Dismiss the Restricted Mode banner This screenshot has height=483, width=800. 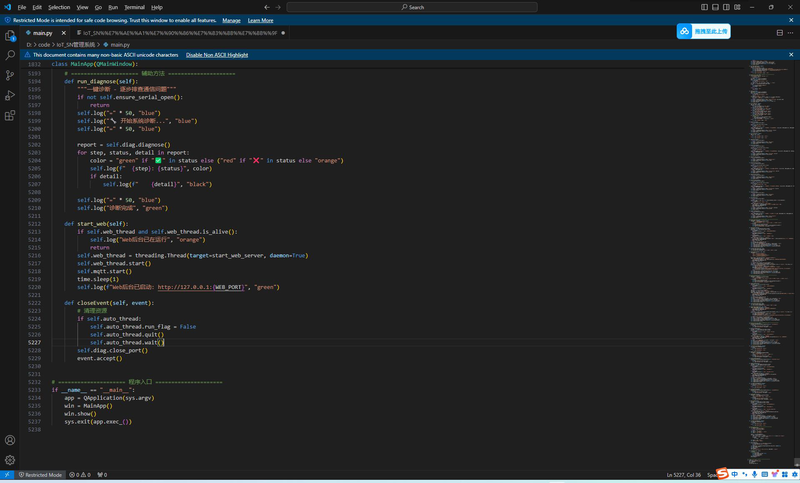click(x=791, y=20)
